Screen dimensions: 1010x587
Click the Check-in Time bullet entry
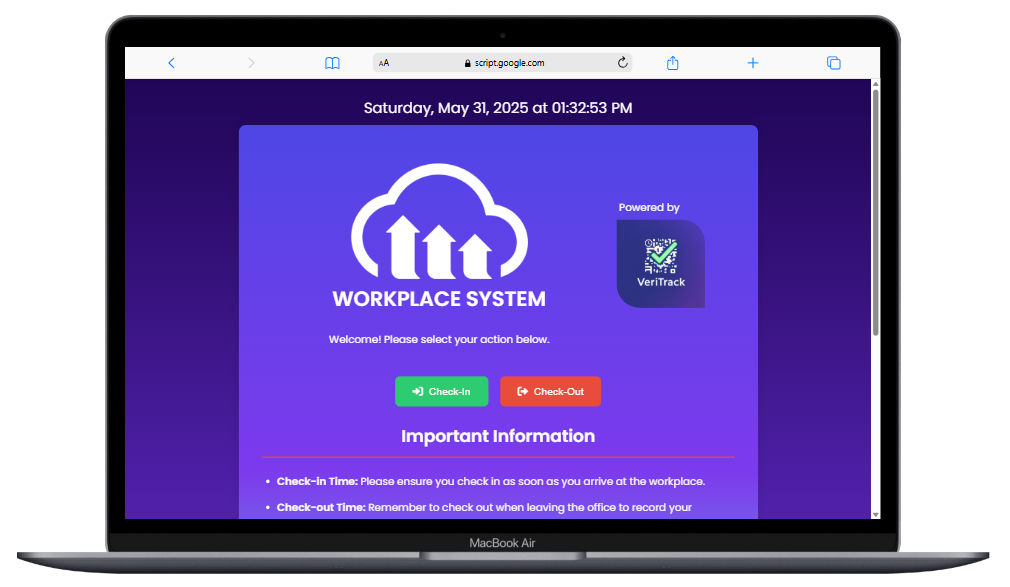(490, 481)
